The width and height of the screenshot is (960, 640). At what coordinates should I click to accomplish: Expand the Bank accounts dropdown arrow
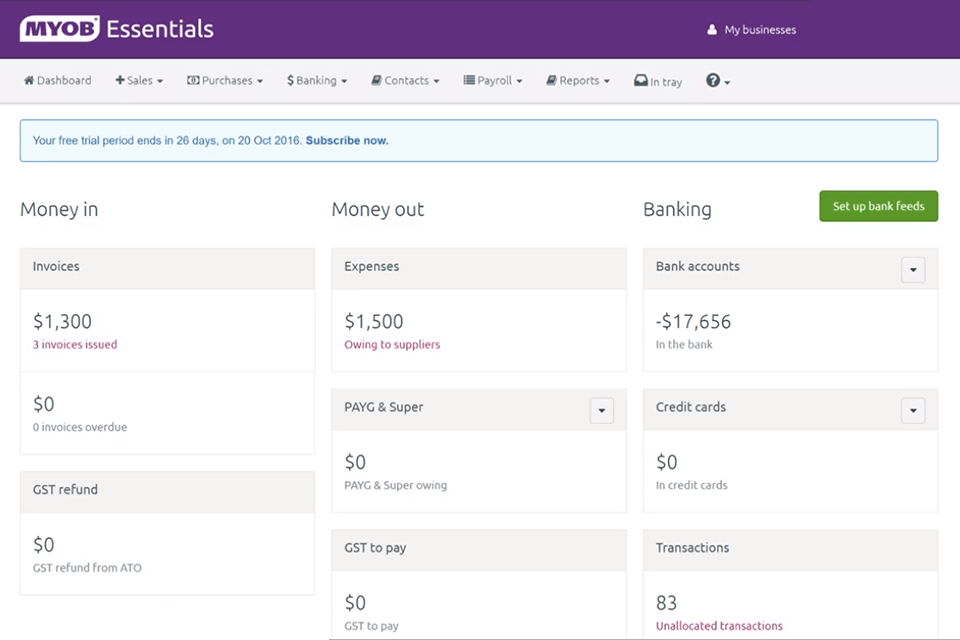pos(913,270)
